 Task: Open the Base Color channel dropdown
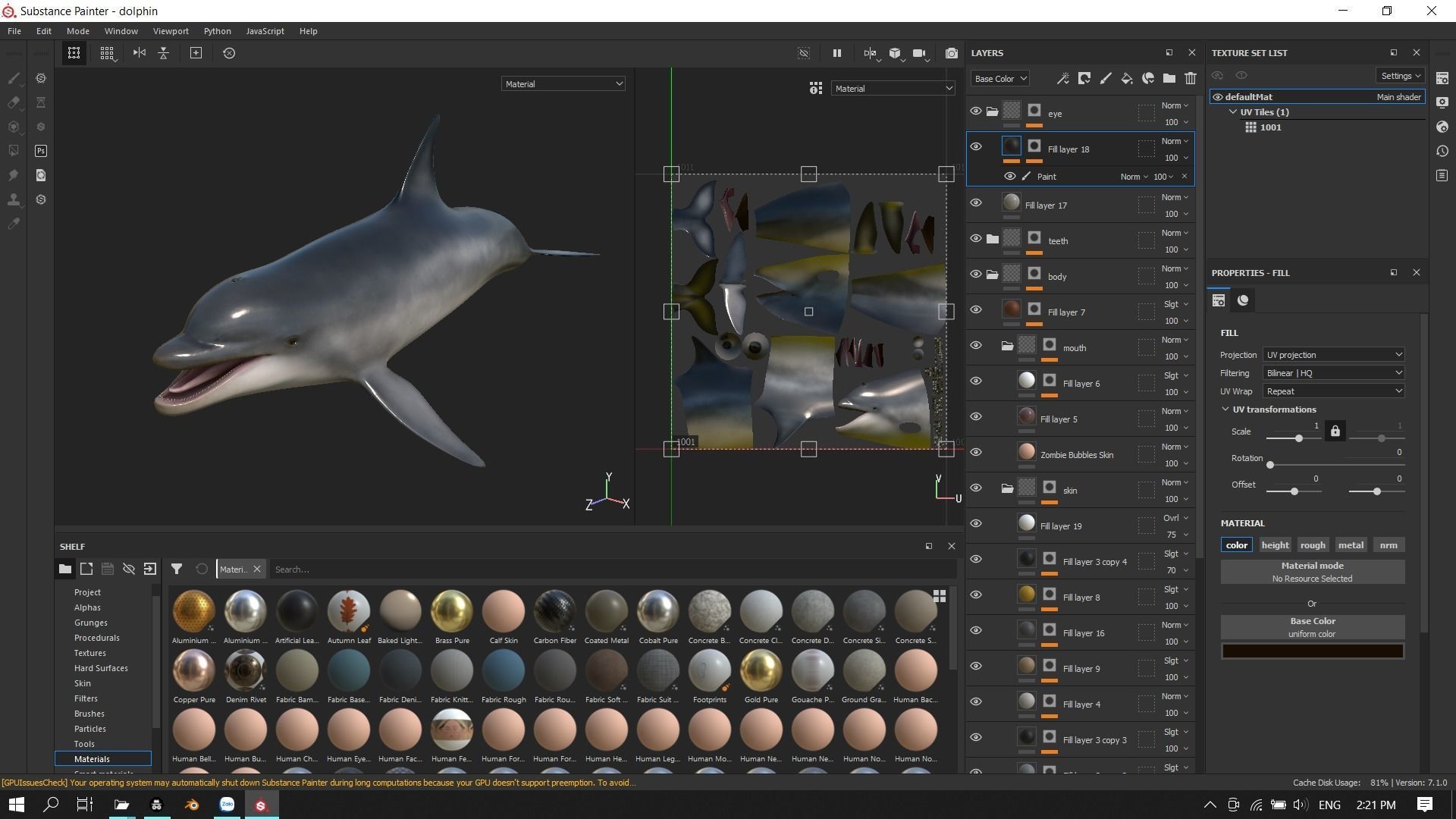1000,78
